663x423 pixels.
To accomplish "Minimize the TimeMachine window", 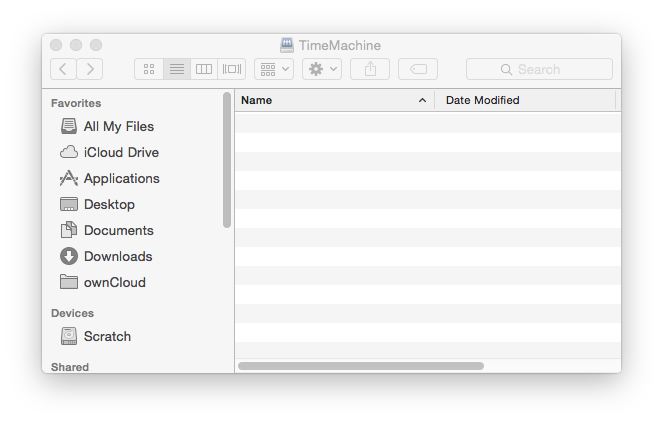I will (76, 45).
